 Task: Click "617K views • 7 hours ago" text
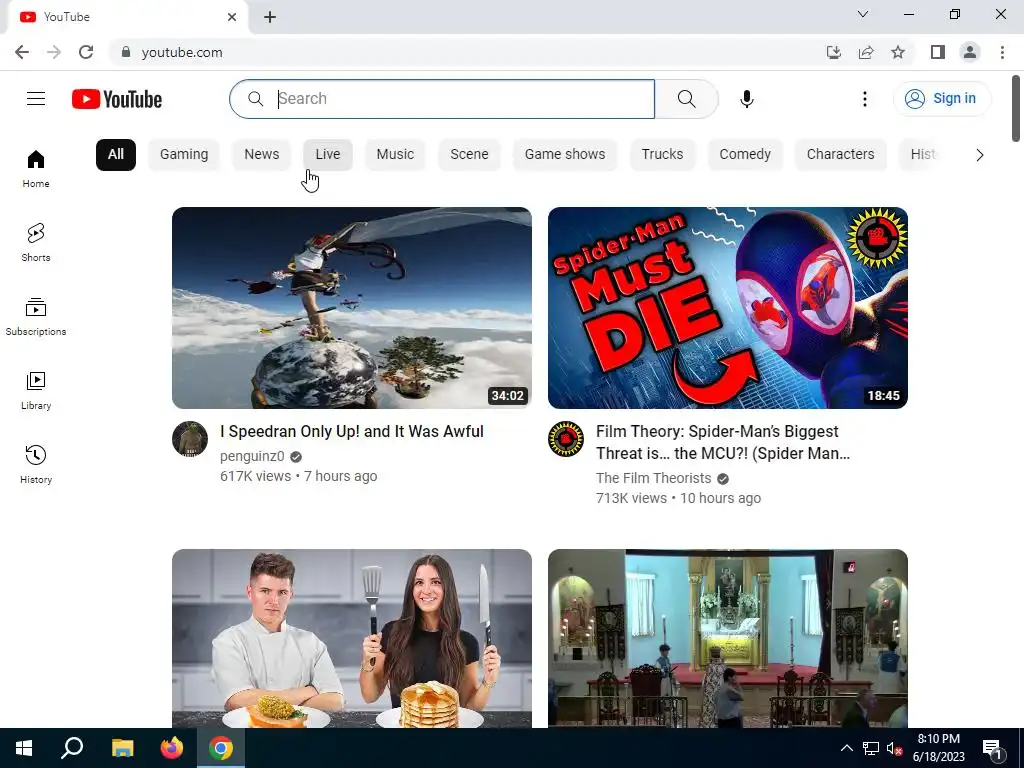(x=298, y=476)
